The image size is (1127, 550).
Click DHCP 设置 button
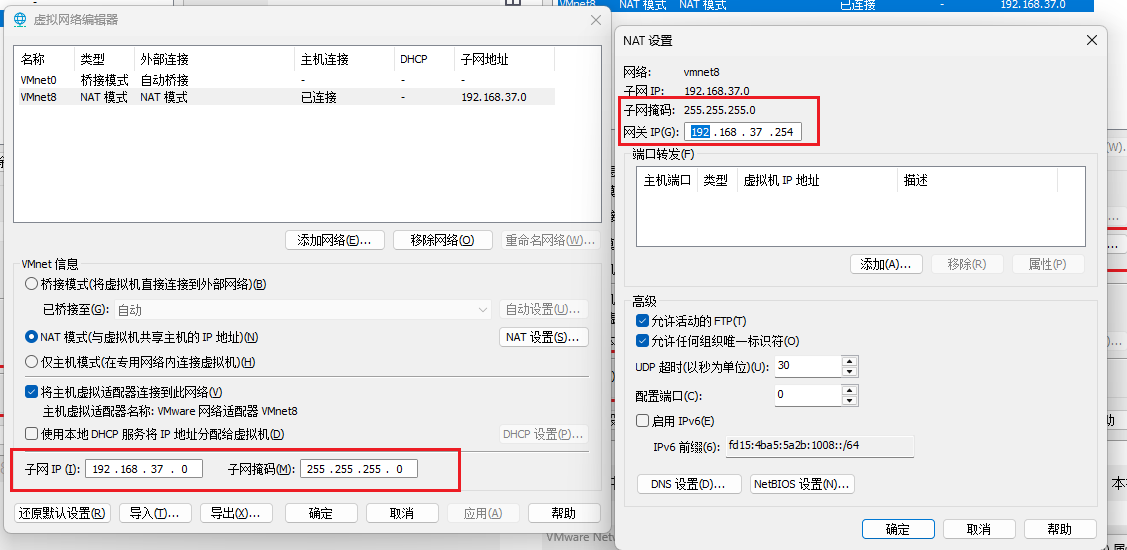(x=544, y=434)
